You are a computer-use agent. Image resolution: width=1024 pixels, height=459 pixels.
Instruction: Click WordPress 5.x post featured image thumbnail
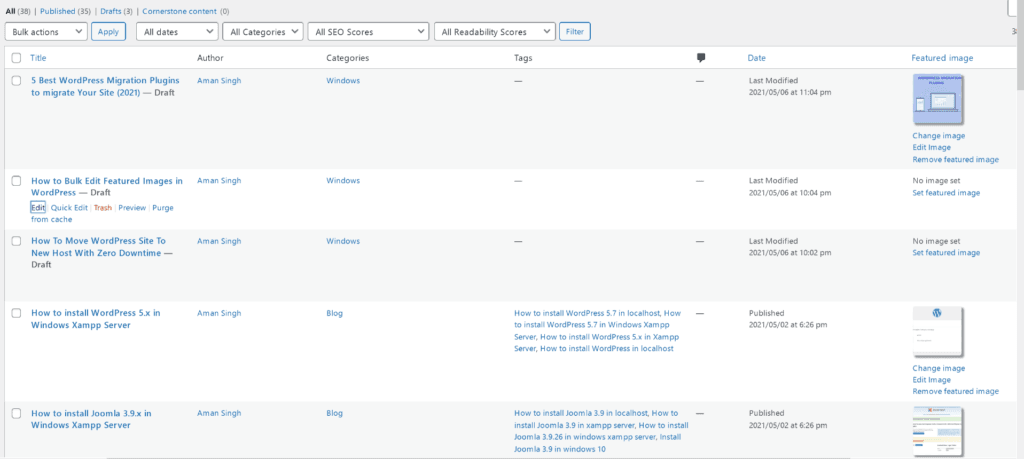(x=938, y=332)
